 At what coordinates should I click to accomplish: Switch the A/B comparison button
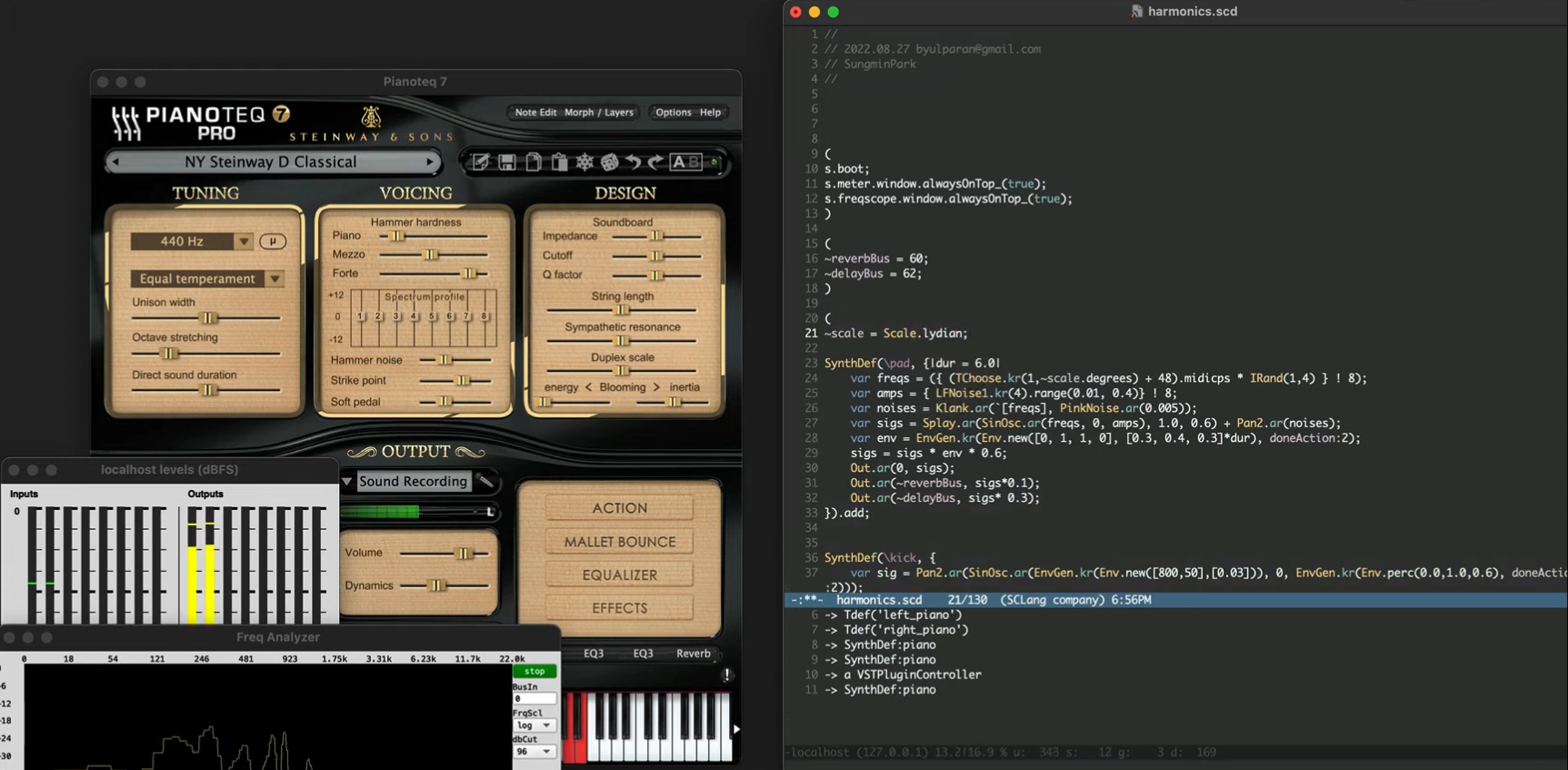tap(685, 162)
